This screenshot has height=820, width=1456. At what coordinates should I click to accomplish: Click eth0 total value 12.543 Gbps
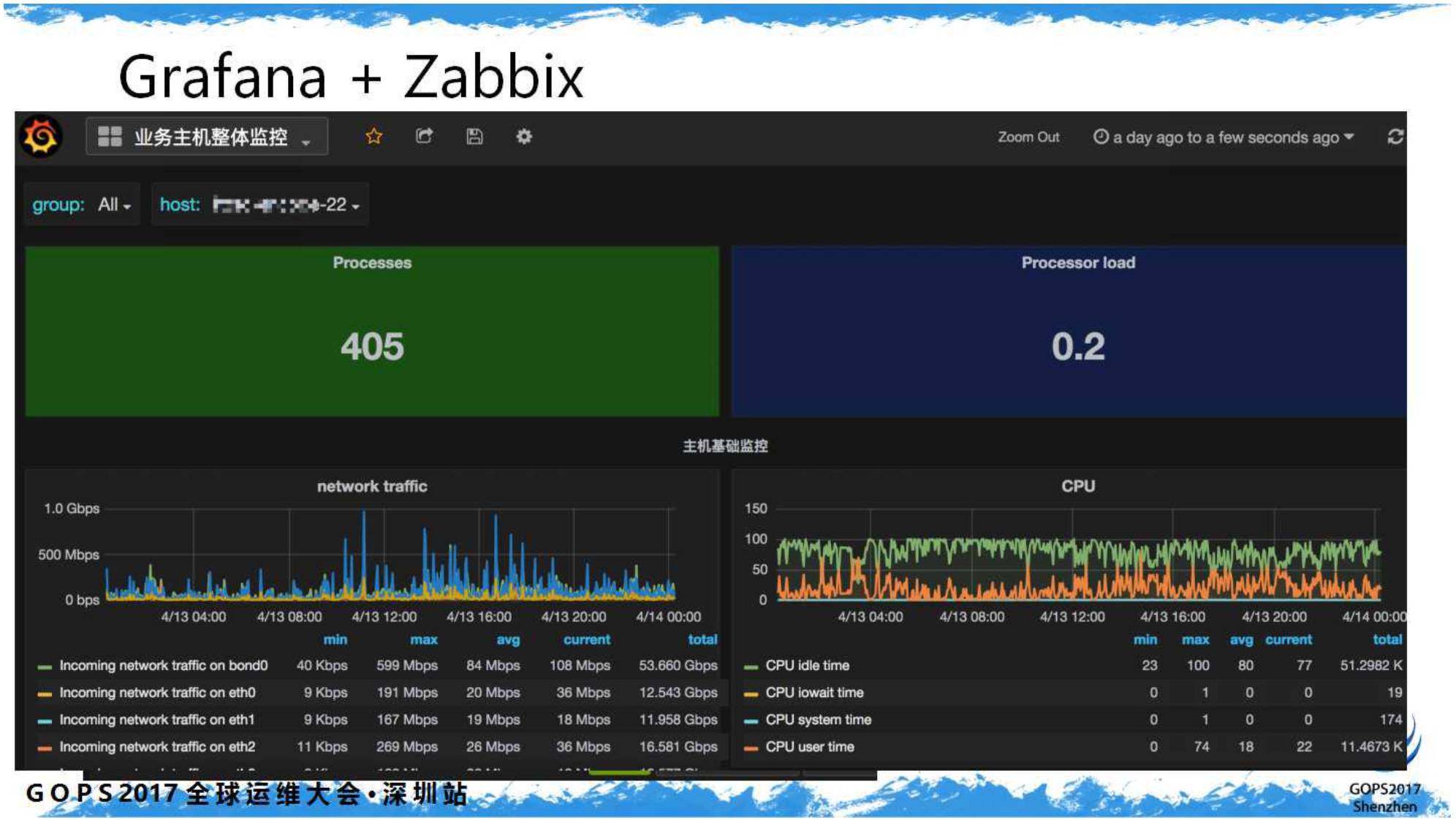coord(678,693)
